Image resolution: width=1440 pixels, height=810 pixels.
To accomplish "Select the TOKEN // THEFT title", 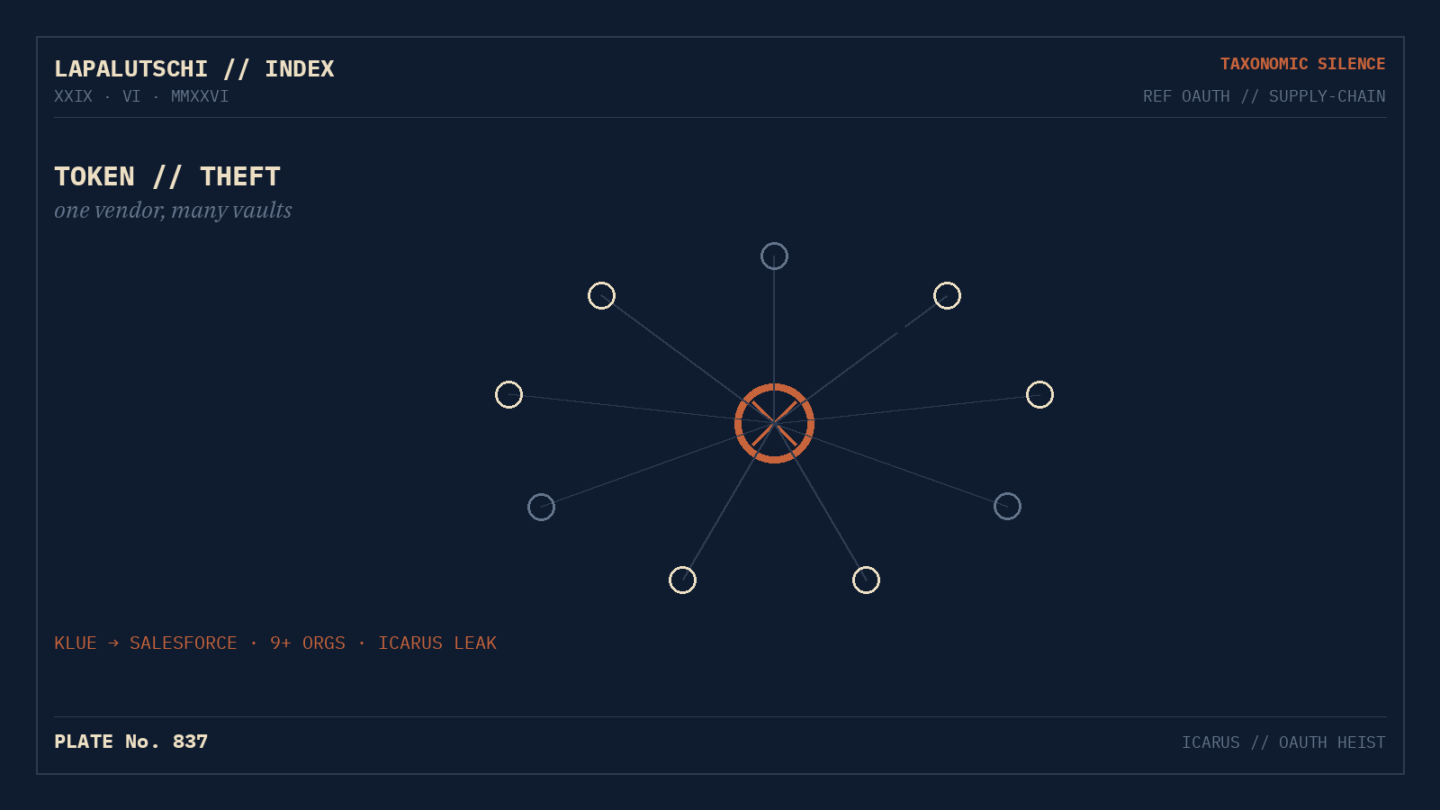I will point(167,177).
